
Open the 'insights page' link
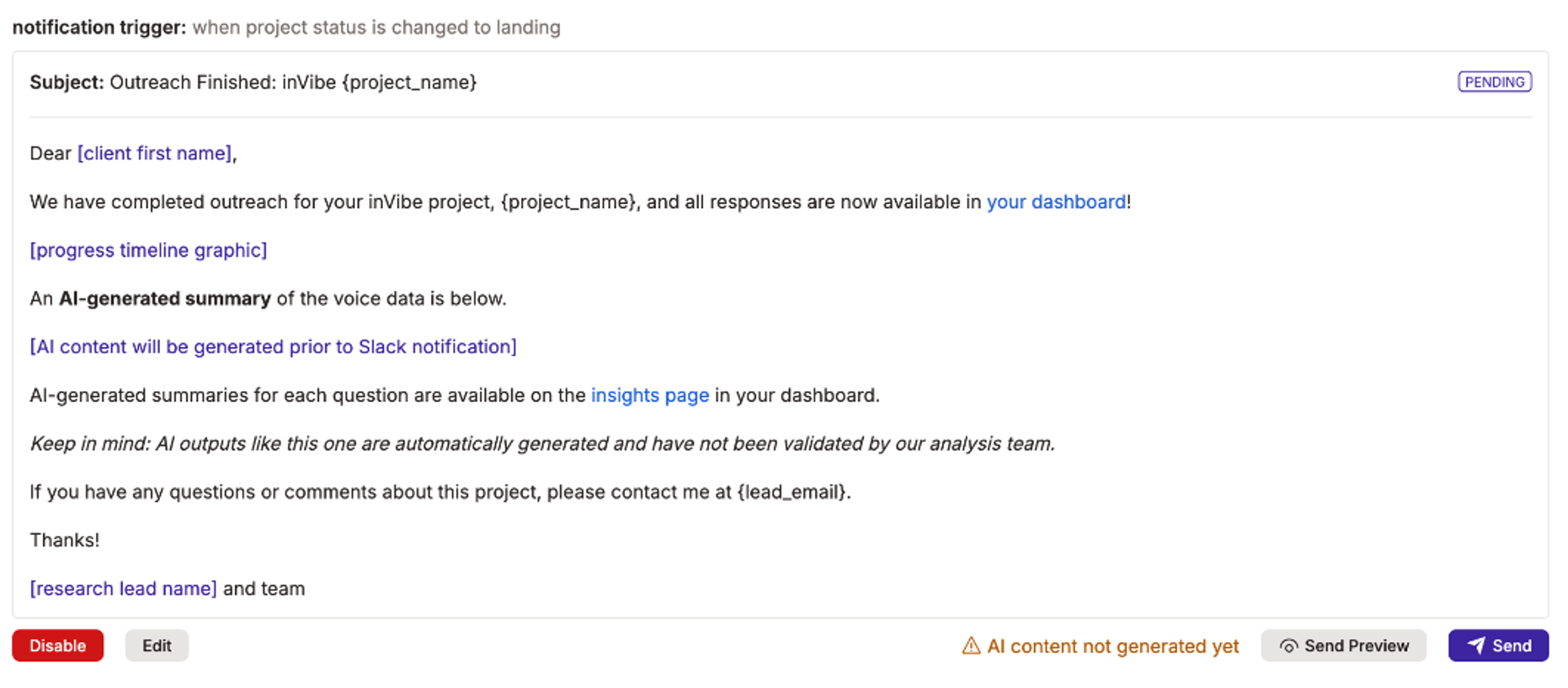tap(650, 395)
